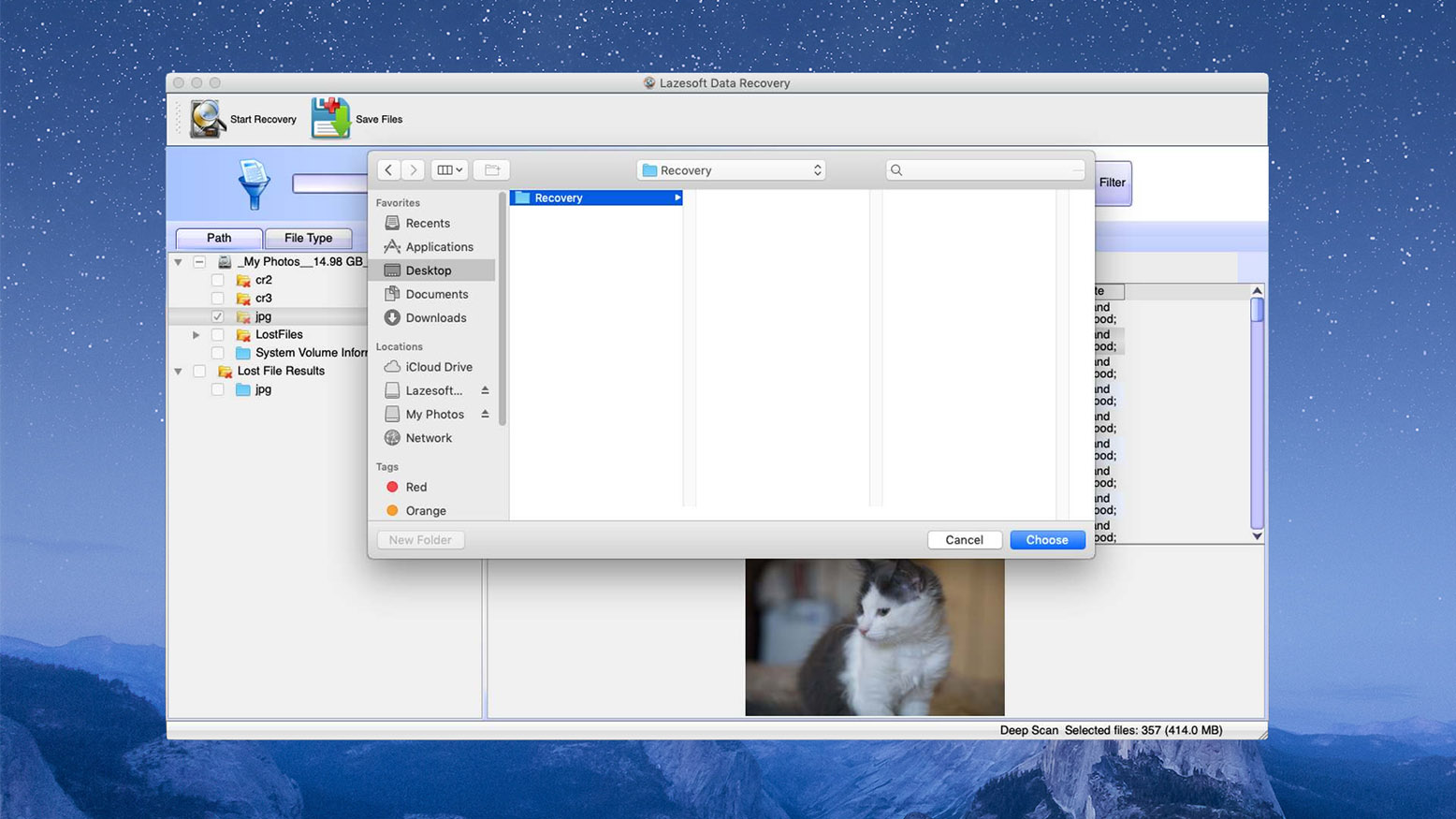Select the Path tab
1456x819 pixels.
coord(218,238)
